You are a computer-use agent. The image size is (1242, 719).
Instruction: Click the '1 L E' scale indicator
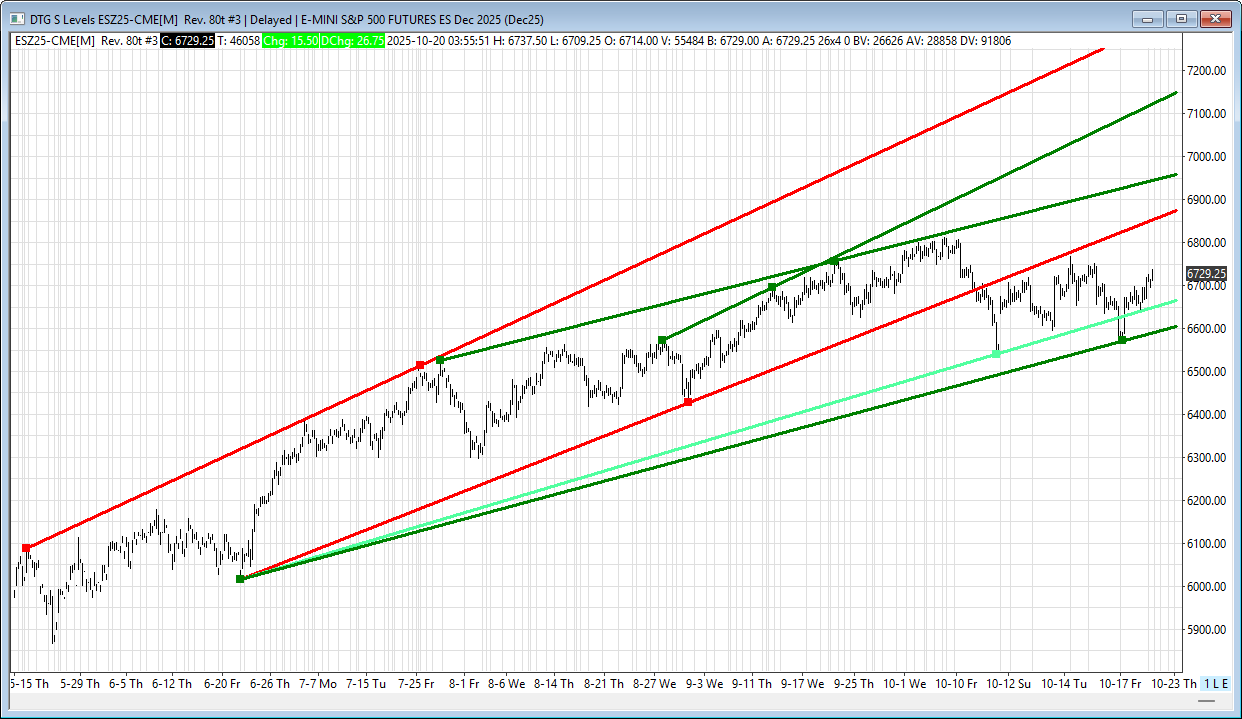(1214, 684)
